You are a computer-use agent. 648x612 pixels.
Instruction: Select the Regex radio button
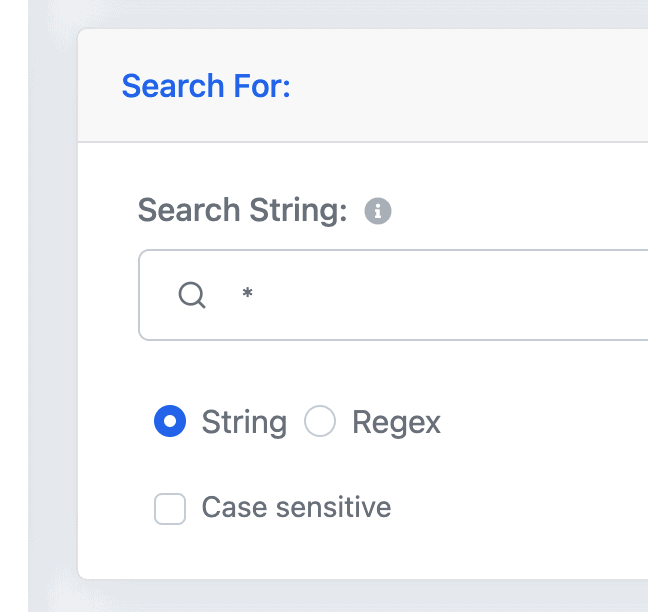[x=319, y=421]
